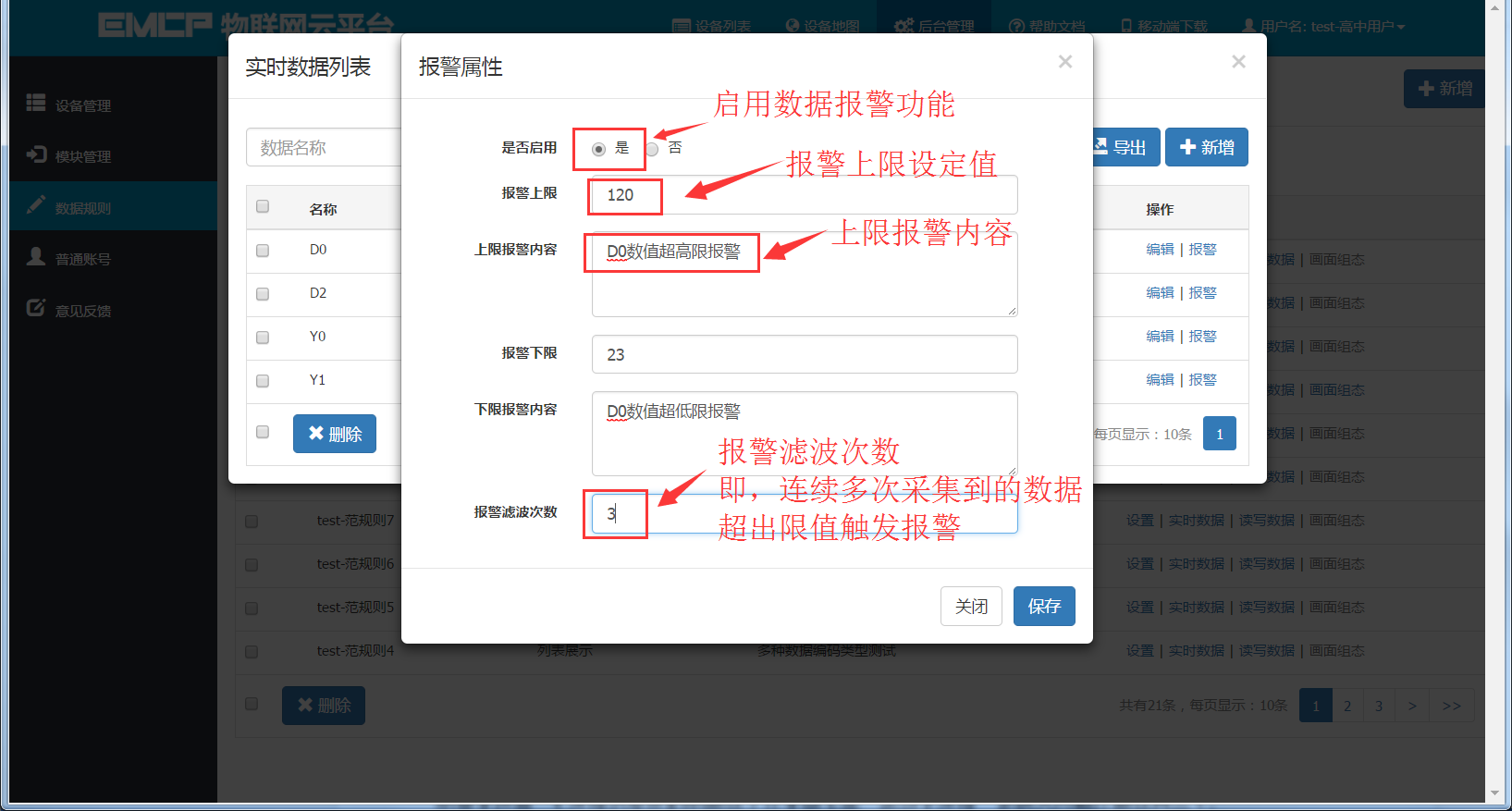The height and width of the screenshot is (811, 1512).
Task: Select the 是 radio button for 是否启用
Action: pyautogui.click(x=598, y=149)
